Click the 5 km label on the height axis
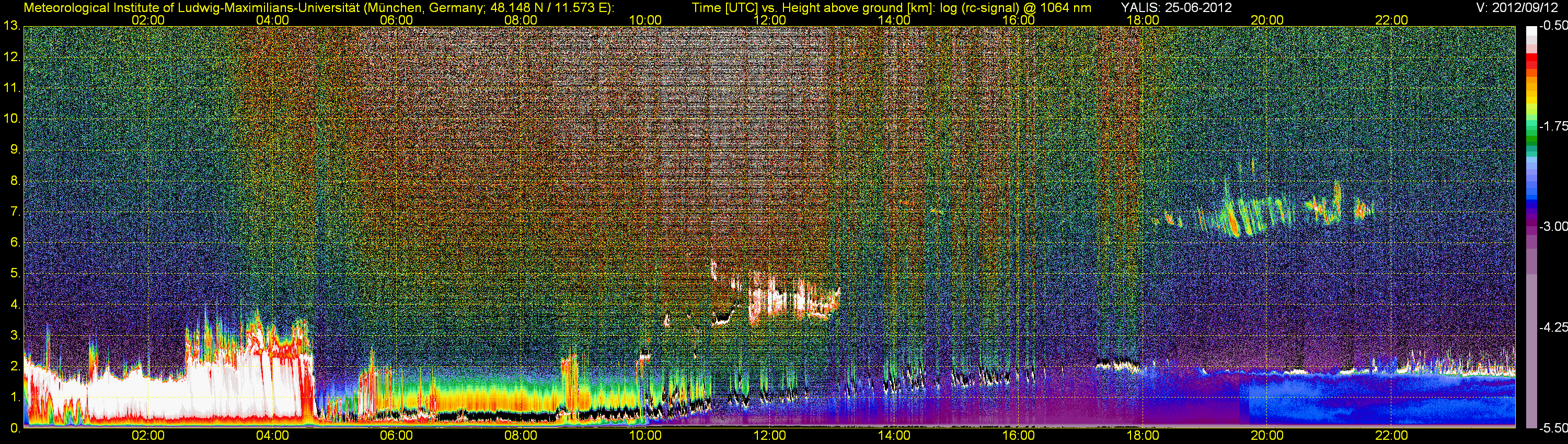The height and width of the screenshot is (444, 1568). (15, 273)
